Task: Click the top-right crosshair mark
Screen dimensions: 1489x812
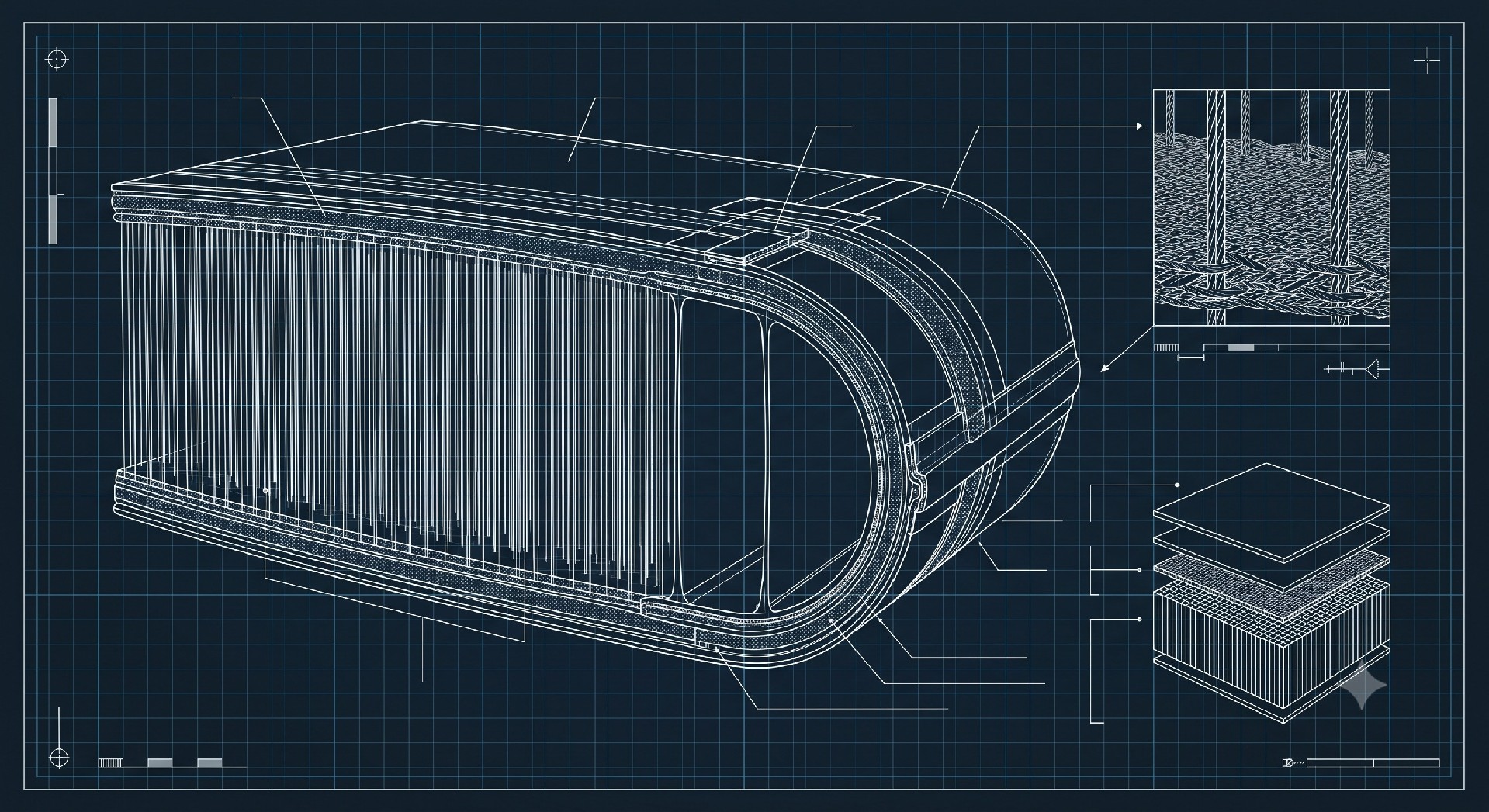Action: tap(1427, 60)
